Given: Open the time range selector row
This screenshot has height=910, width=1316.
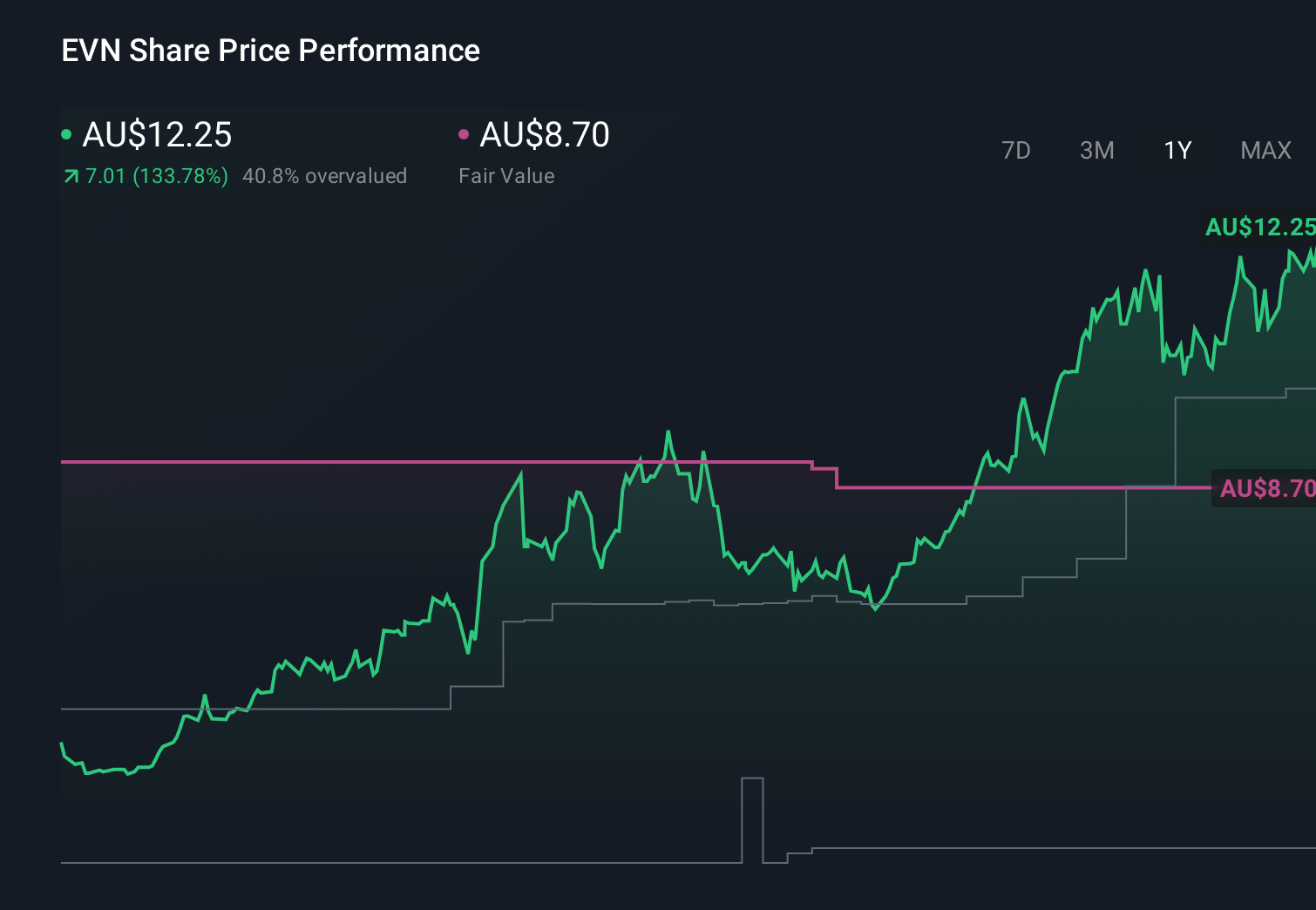Looking at the screenshot, I should click(1142, 150).
